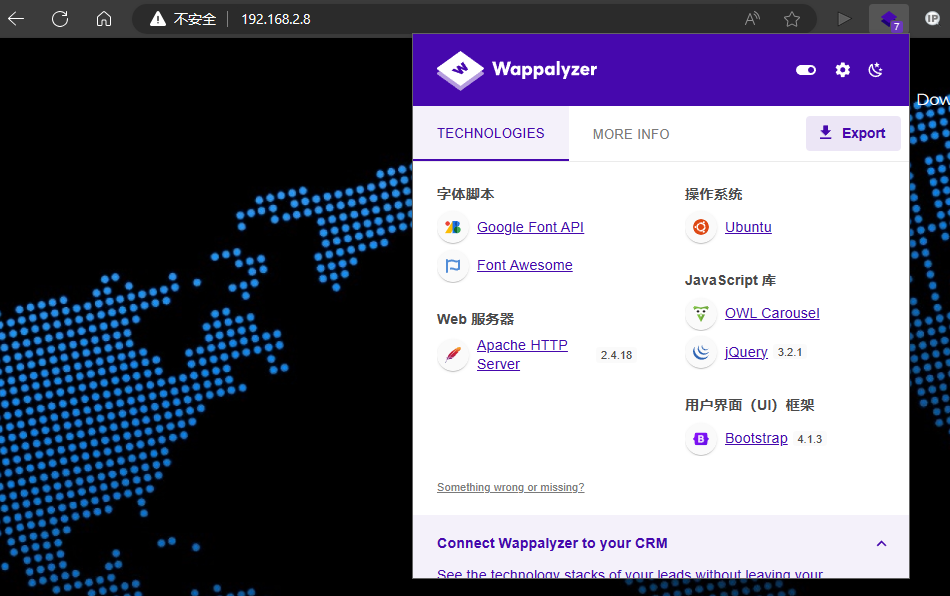Click the Export button
The height and width of the screenshot is (596, 950).
[x=853, y=133]
